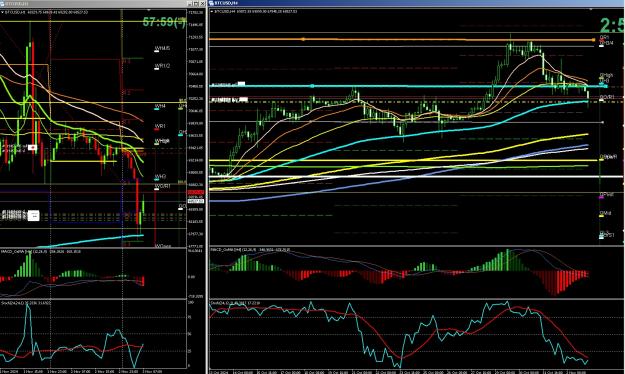Select the thick white horizontal line in H4 chart
Viewport: 625px width, 374px height.
click(417, 177)
